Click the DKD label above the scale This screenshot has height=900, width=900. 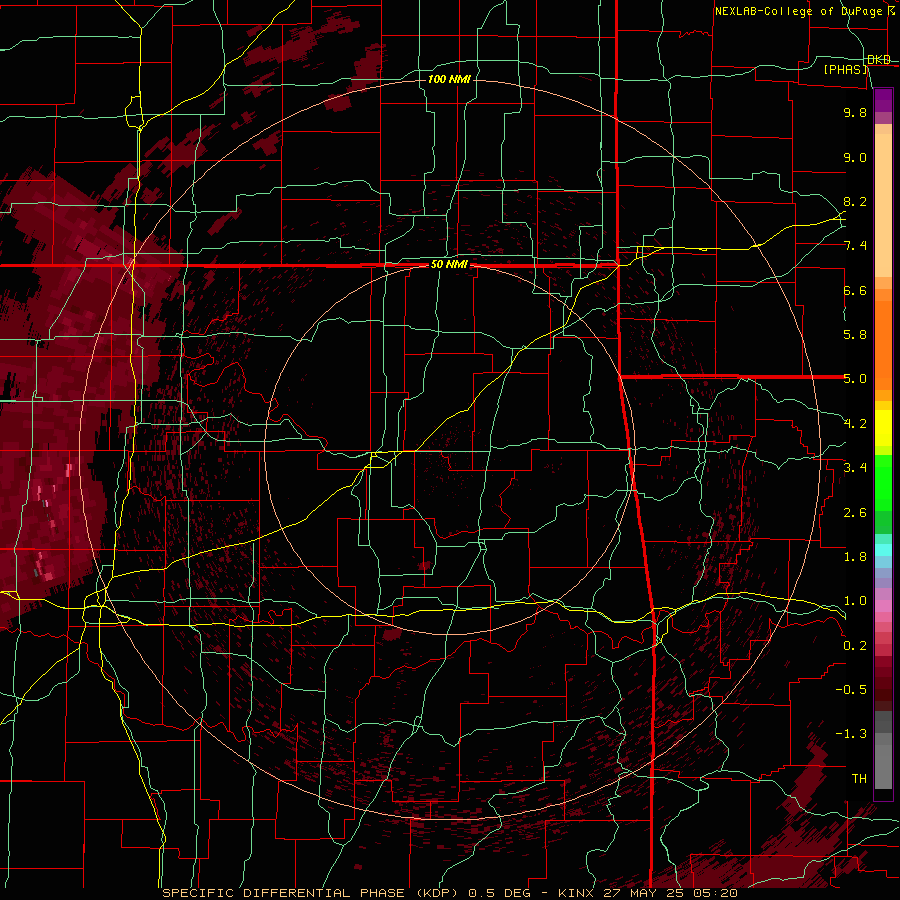pos(879,60)
